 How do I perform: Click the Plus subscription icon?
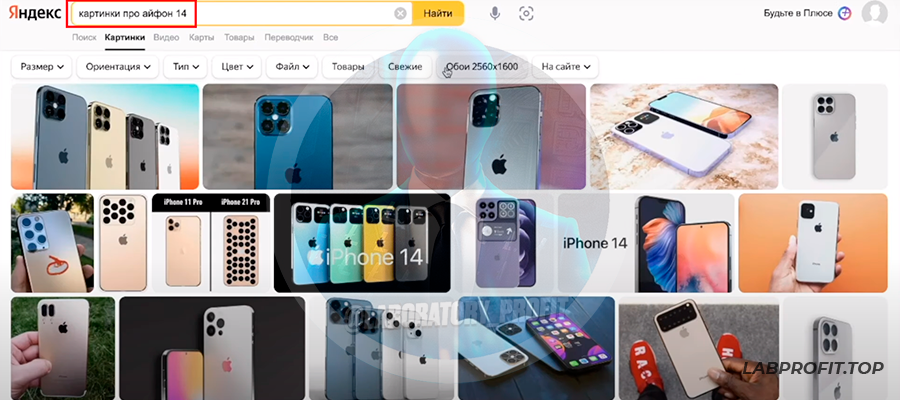pyautogui.click(x=844, y=13)
